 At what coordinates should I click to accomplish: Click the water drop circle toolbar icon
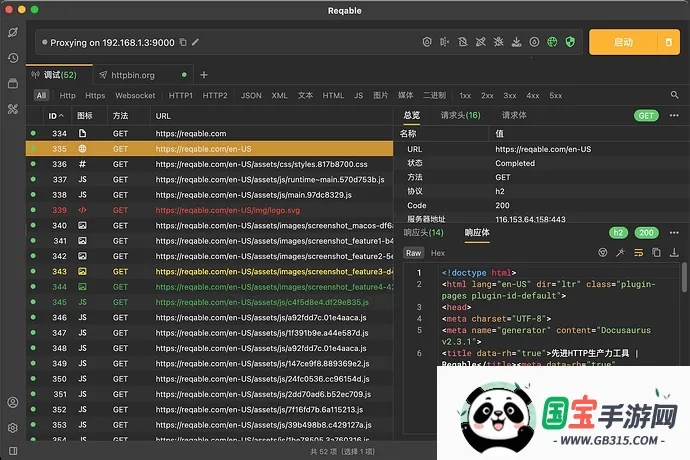click(534, 42)
